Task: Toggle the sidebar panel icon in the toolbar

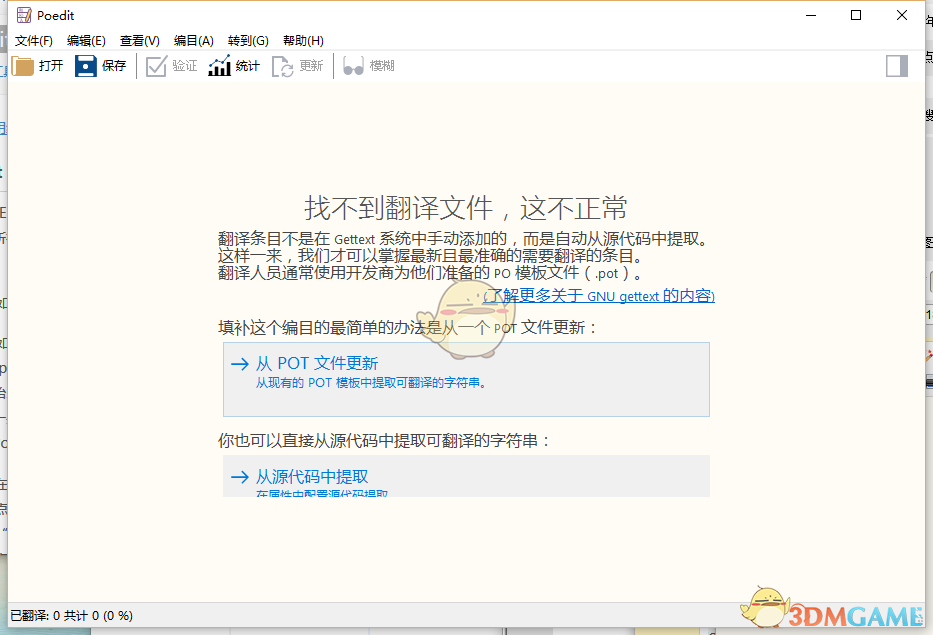Action: click(897, 66)
